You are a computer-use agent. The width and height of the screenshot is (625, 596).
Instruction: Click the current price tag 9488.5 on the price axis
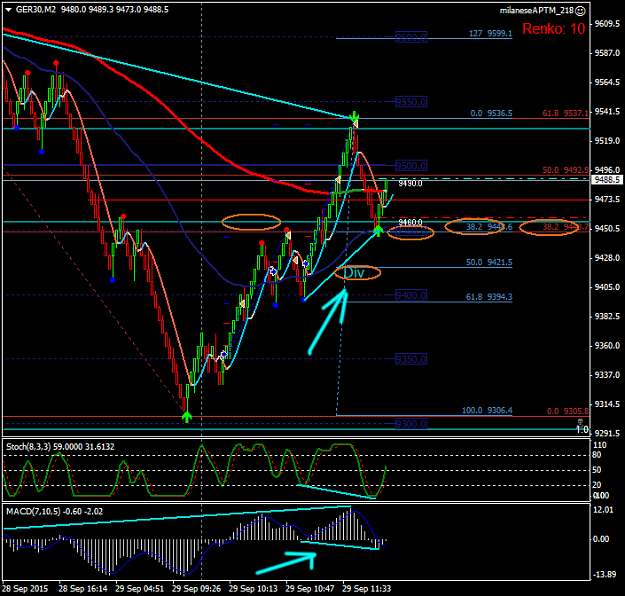(x=607, y=180)
